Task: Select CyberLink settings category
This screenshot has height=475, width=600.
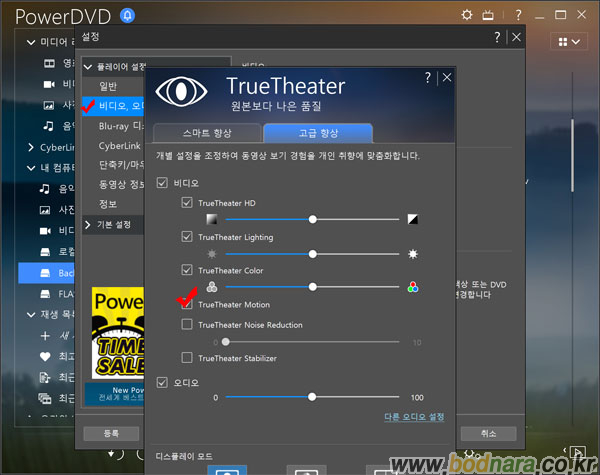Action: [x=113, y=146]
